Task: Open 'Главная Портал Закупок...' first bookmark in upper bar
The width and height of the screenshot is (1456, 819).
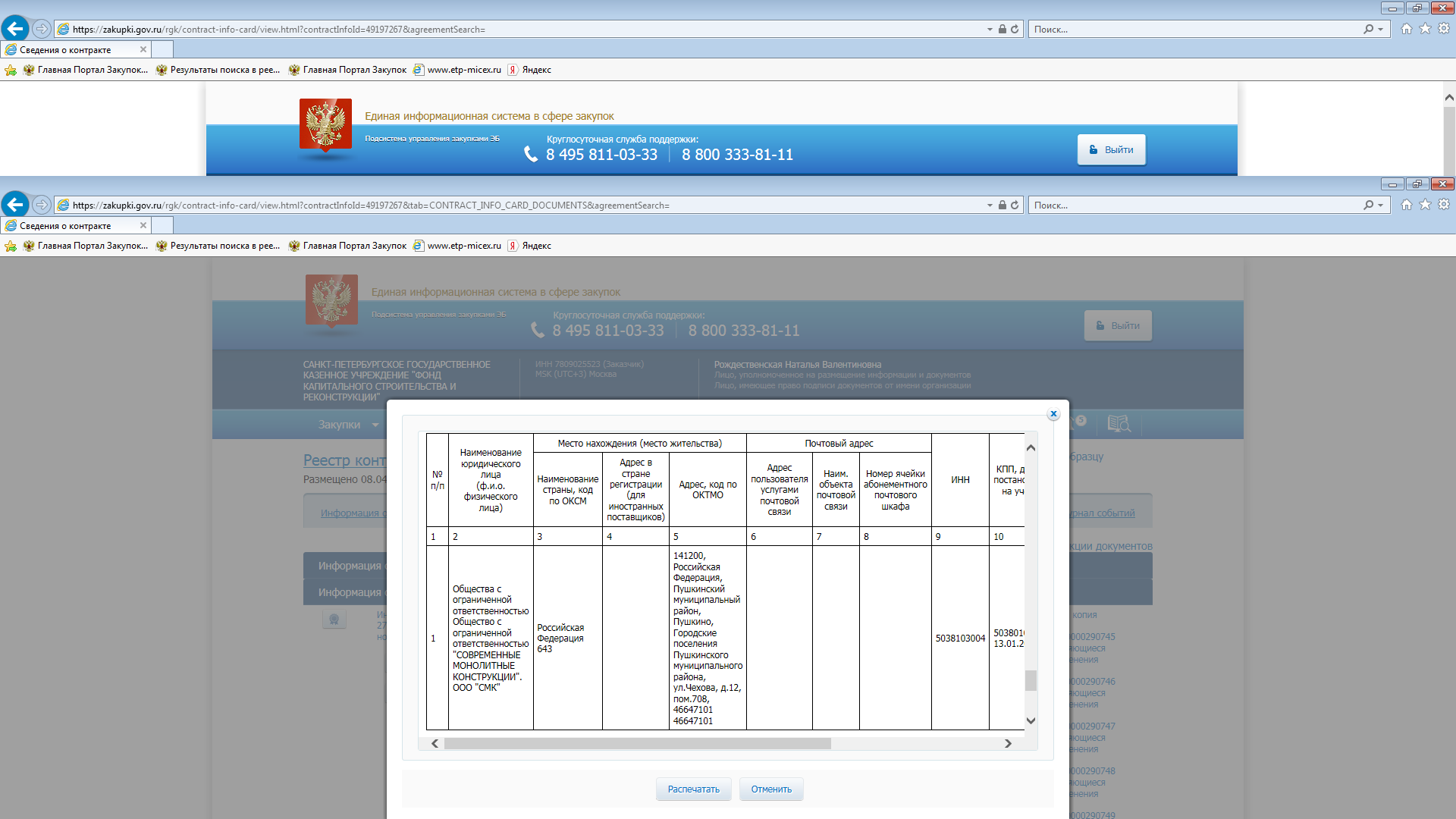Action: (x=86, y=70)
